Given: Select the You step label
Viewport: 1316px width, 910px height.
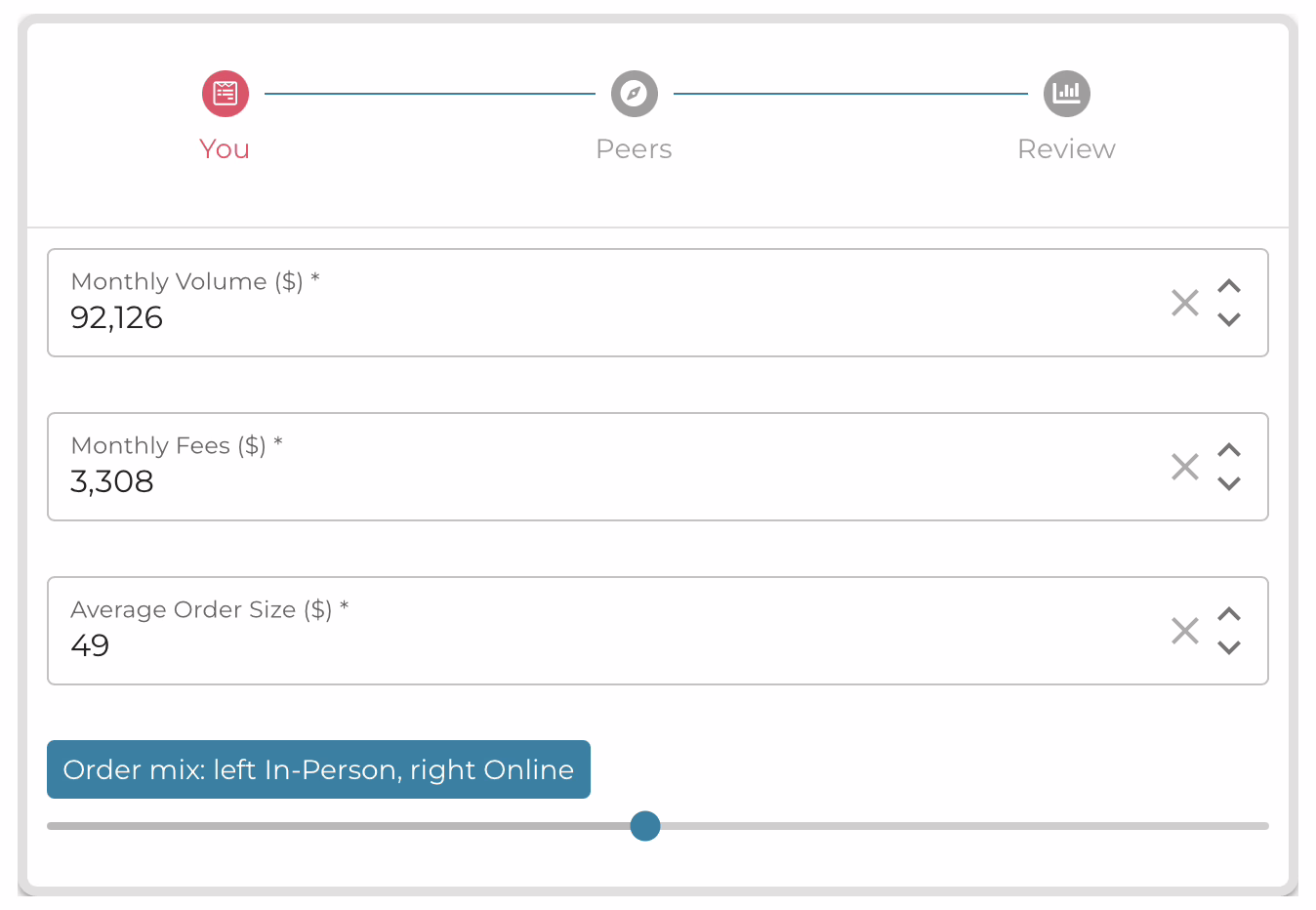Looking at the screenshot, I should pos(225,148).
